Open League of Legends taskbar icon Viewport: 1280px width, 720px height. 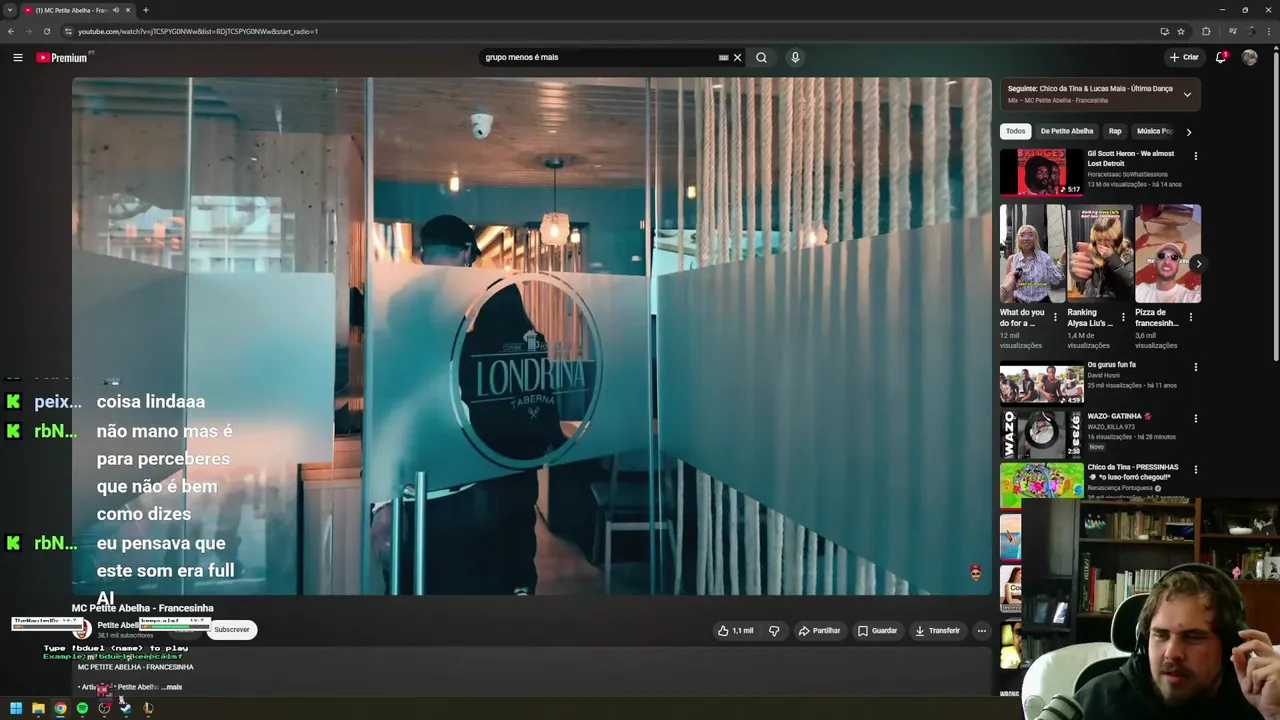tap(148, 708)
